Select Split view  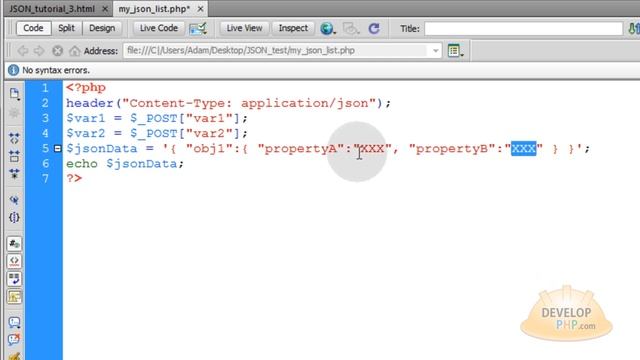[66, 28]
